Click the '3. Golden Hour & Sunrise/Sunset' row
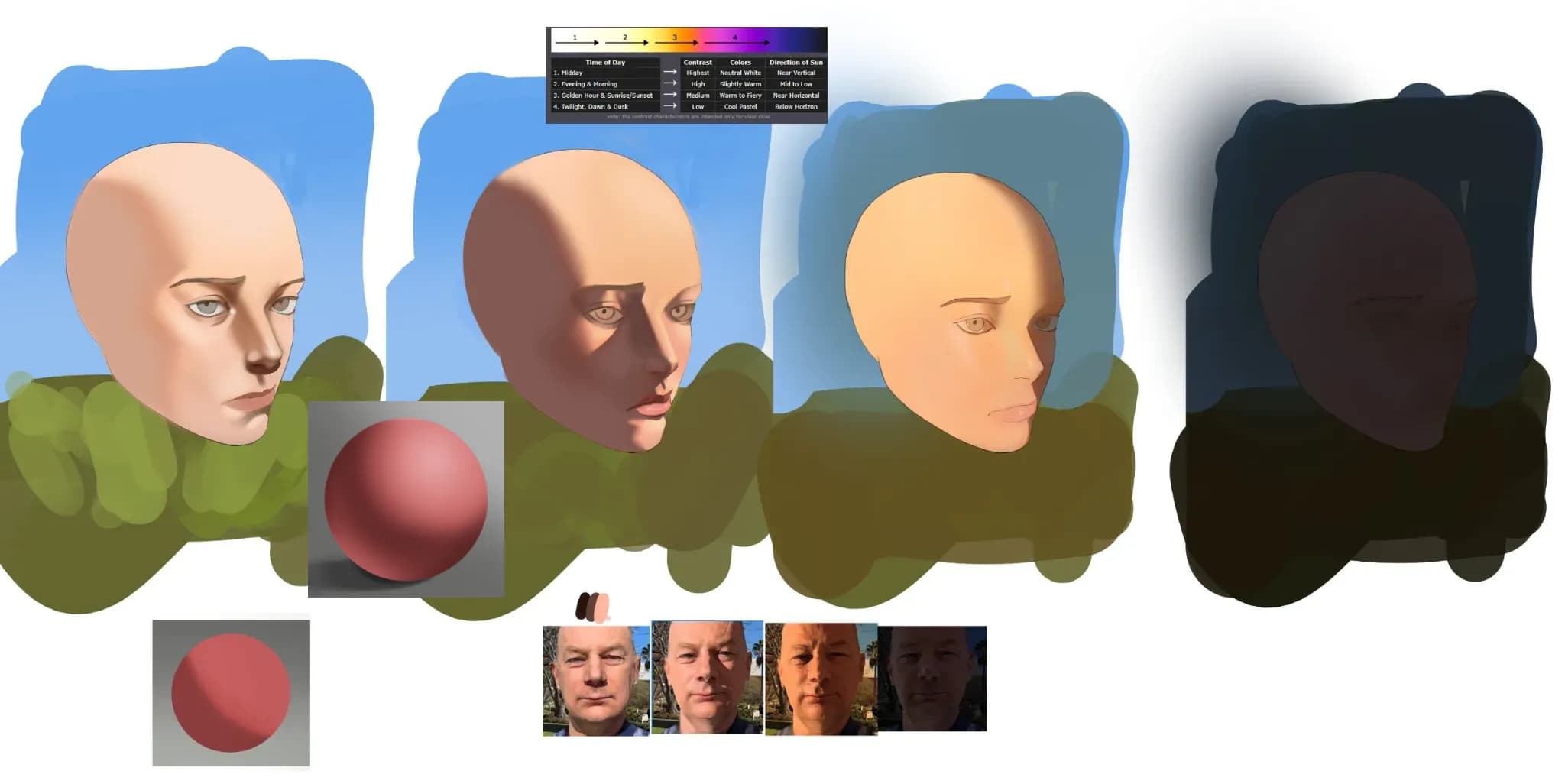The image size is (1565, 784). pyautogui.click(x=605, y=96)
